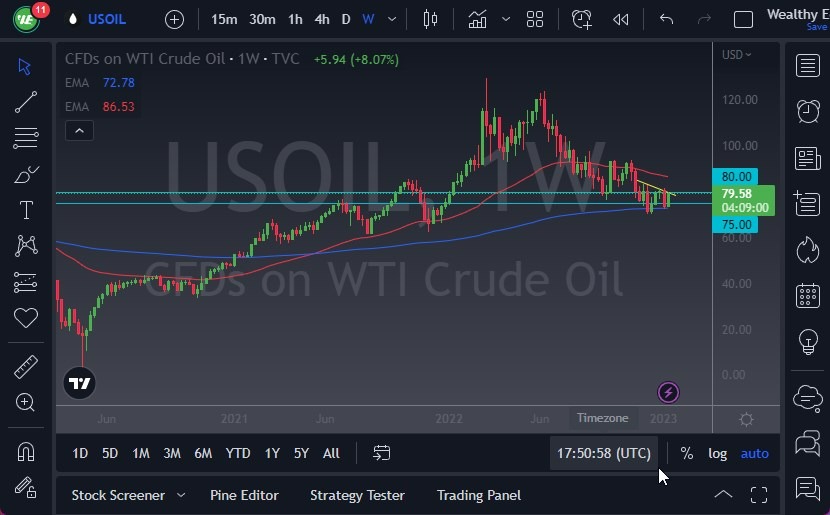Set range to 5Y
830x515 pixels.
point(301,453)
